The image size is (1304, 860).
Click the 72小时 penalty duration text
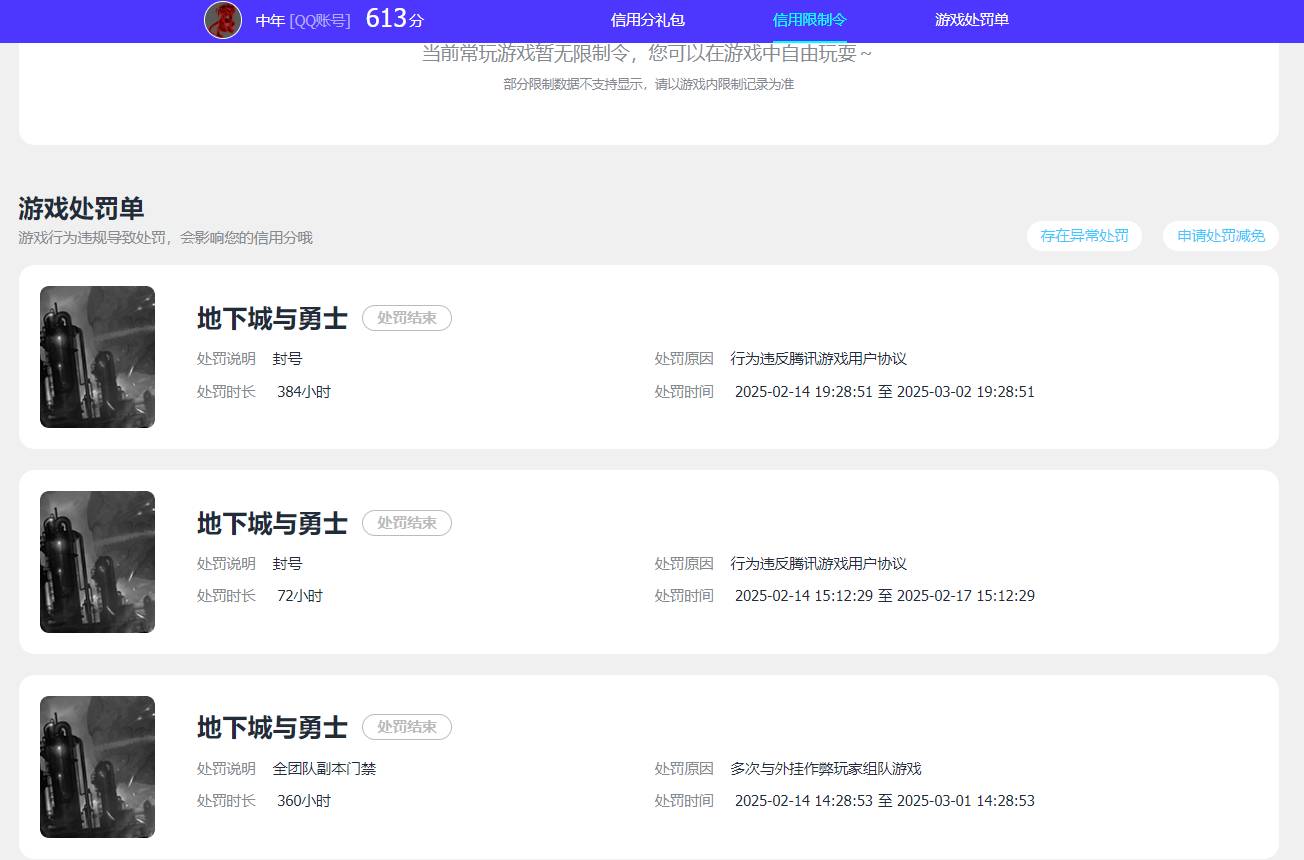tap(298, 595)
